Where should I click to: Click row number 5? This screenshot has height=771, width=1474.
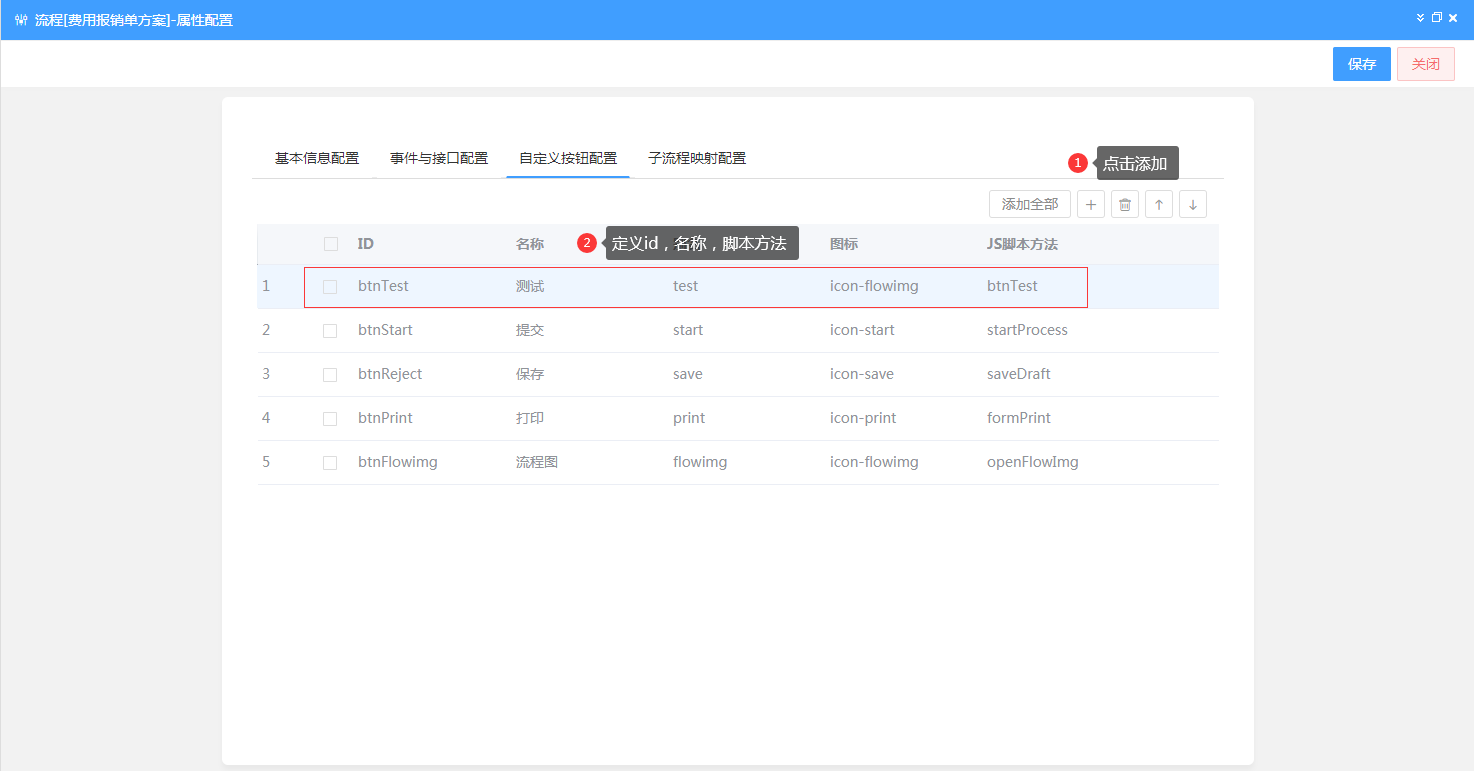click(x=266, y=462)
